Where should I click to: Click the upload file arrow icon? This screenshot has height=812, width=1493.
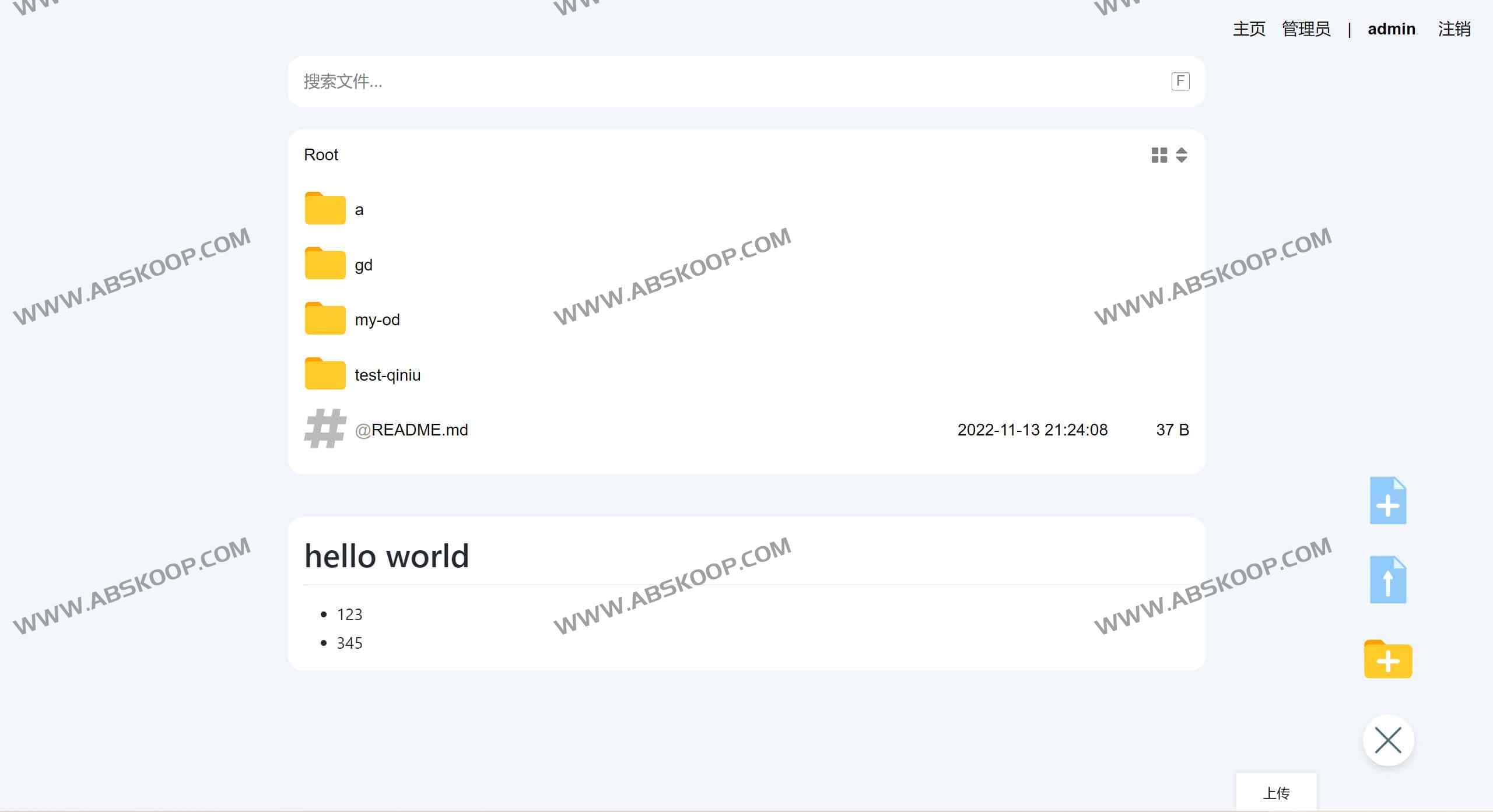(x=1387, y=579)
